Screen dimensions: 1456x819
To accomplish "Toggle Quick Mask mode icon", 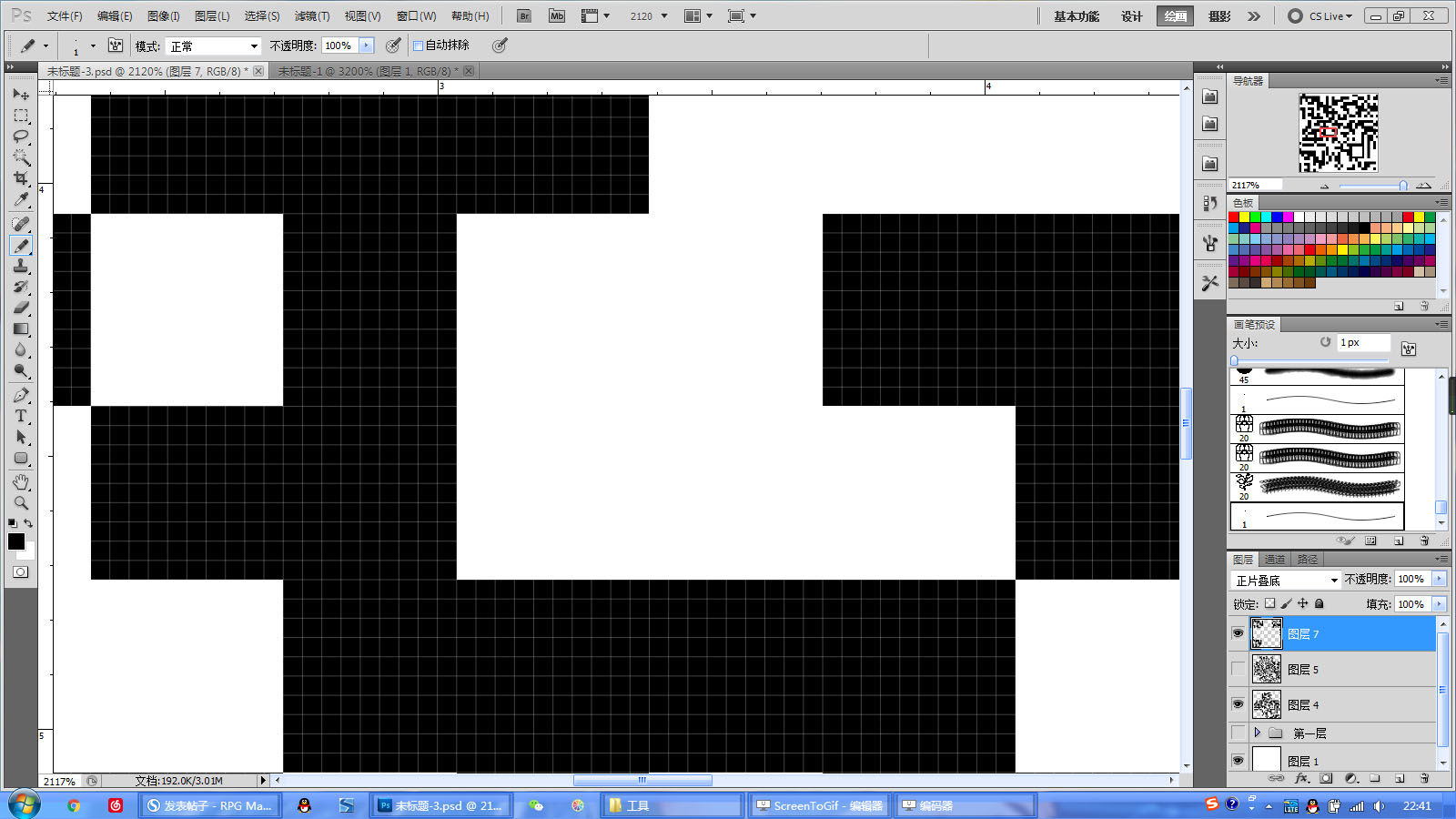I will click(20, 572).
